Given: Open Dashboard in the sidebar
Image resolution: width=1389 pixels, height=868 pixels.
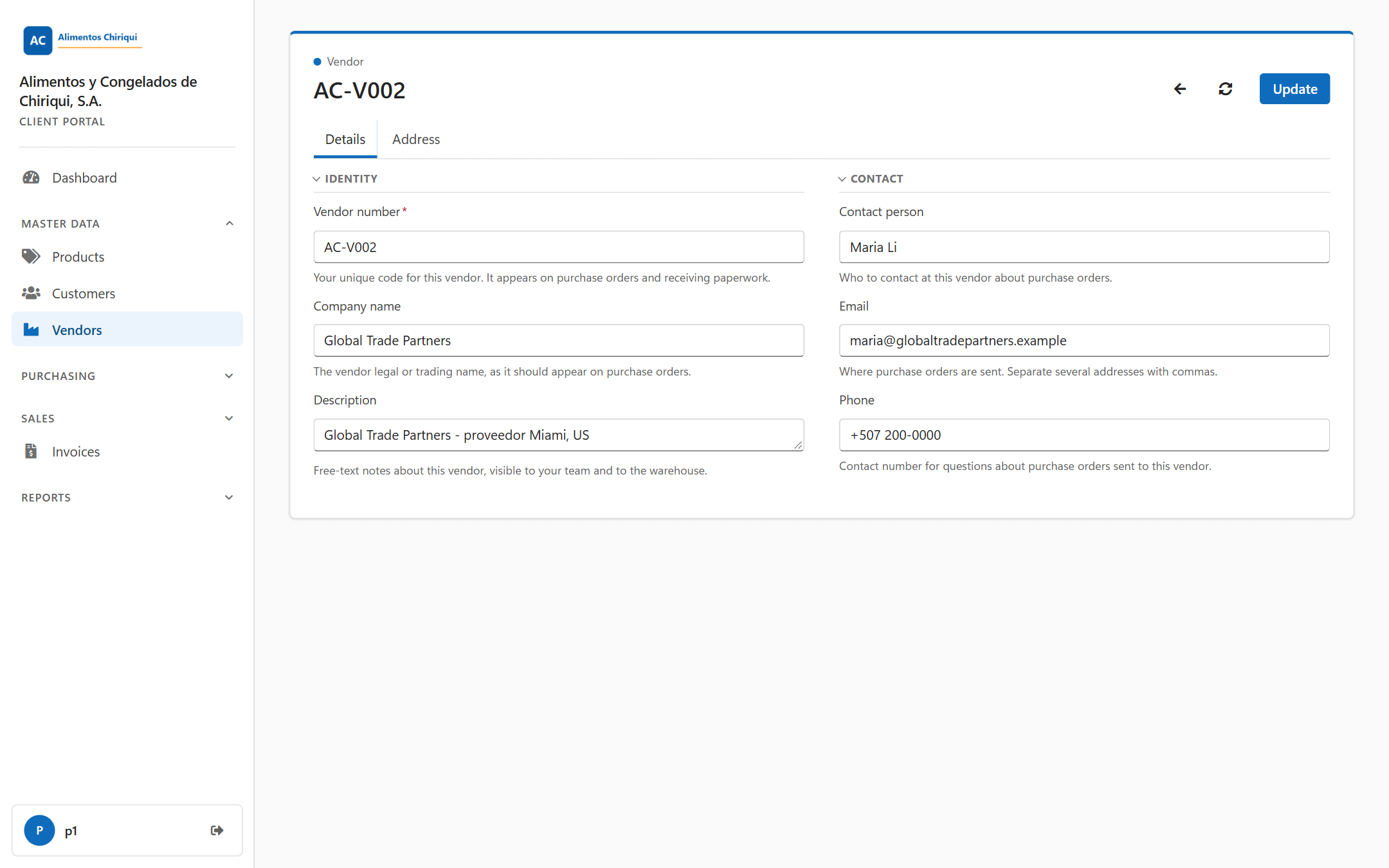Looking at the screenshot, I should (127, 177).
